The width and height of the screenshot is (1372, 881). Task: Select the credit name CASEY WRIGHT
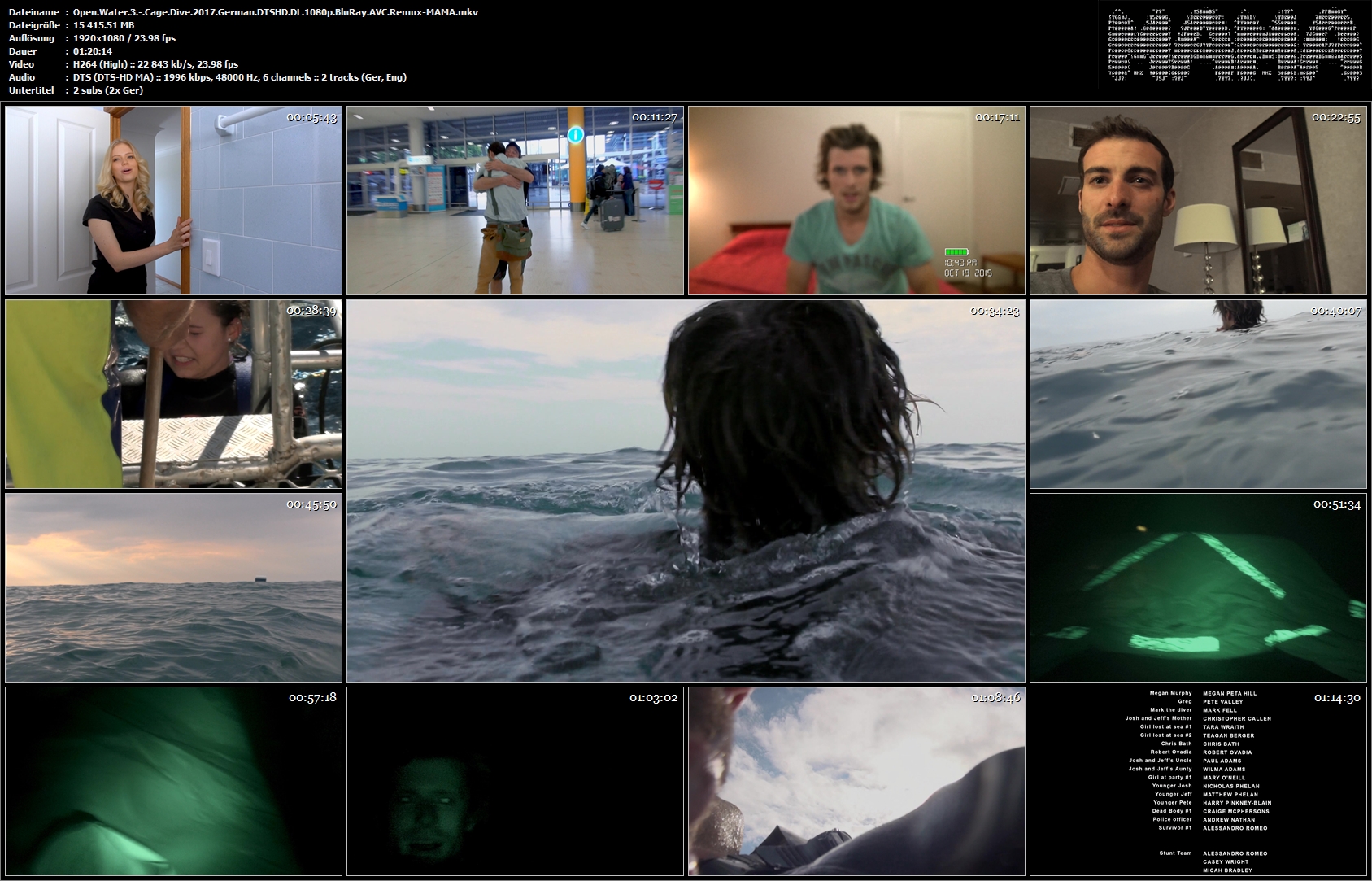click(x=1226, y=861)
